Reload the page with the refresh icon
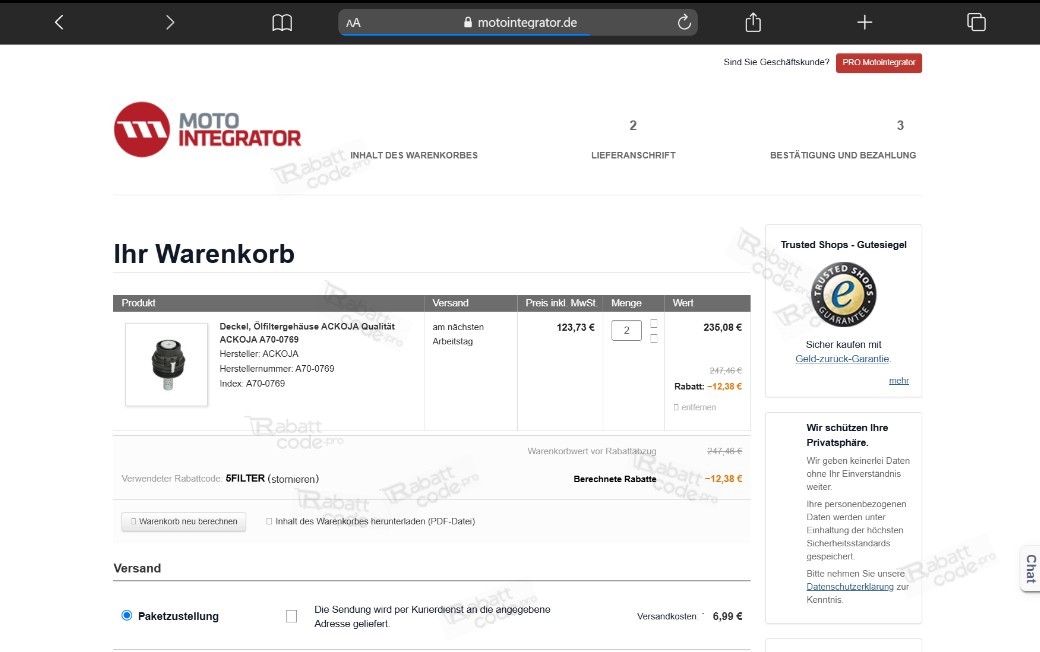The height and width of the screenshot is (652, 1040). [684, 23]
